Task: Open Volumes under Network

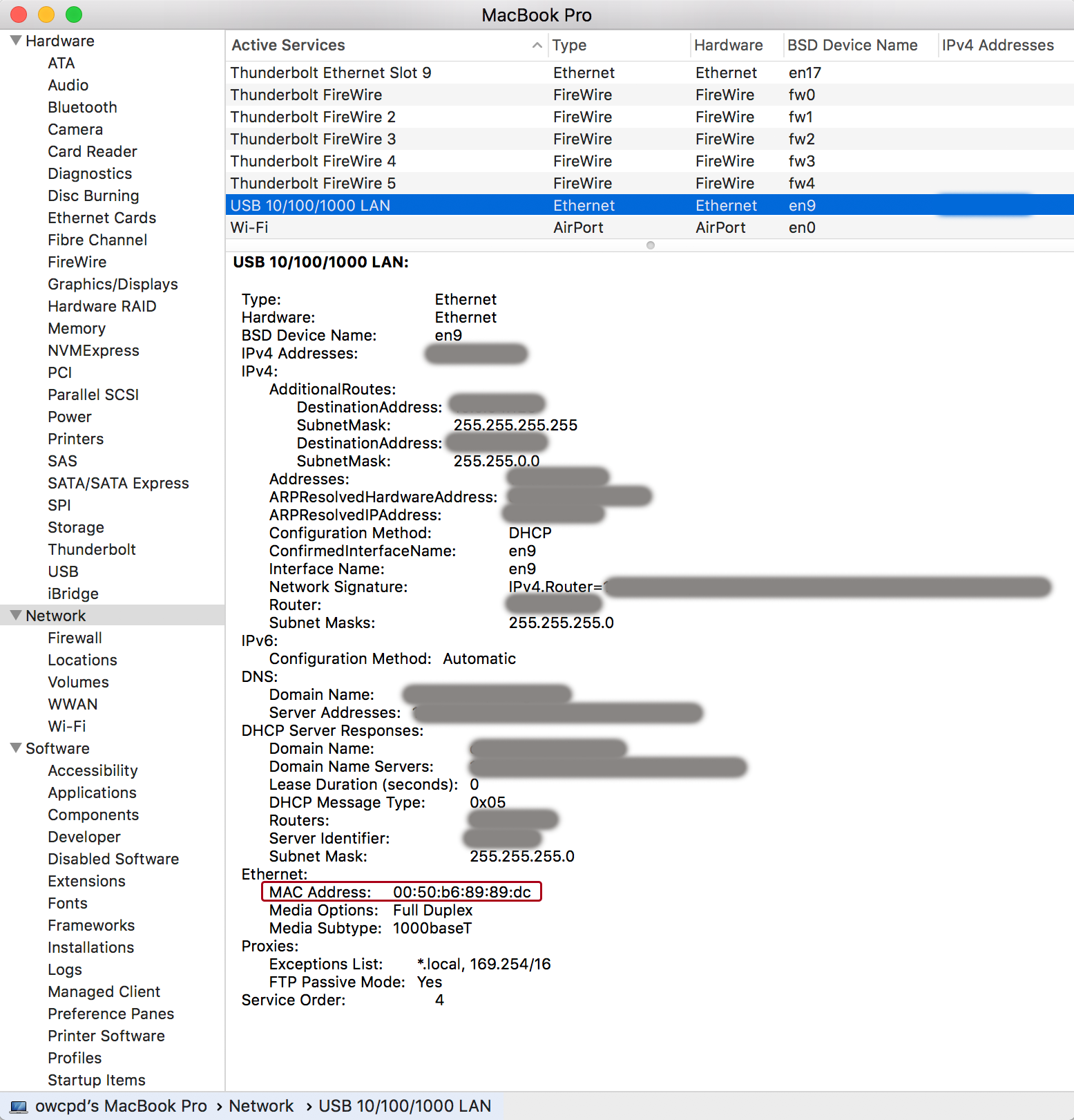Action: [78, 682]
